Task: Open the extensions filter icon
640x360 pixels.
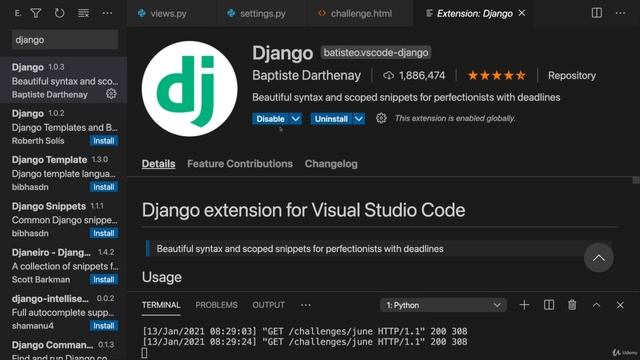Action: tap(36, 13)
